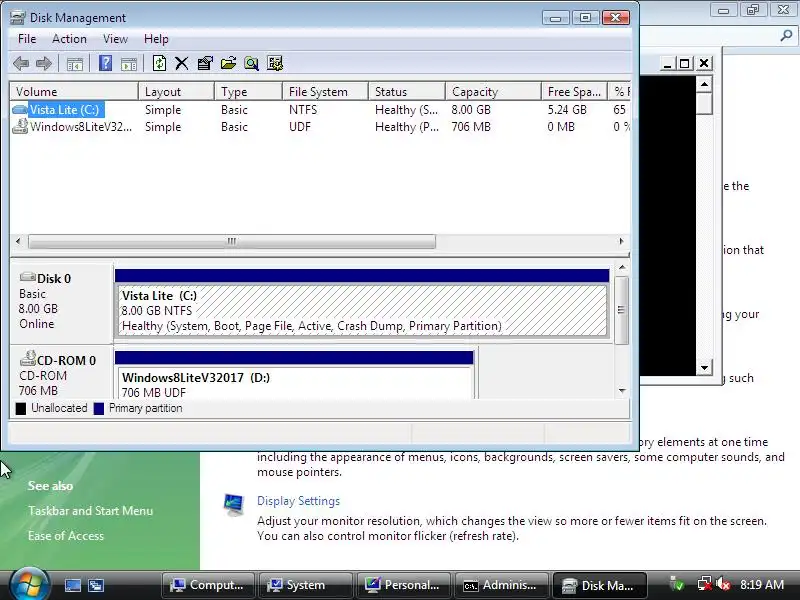Sort by the Free Space column header
This screenshot has height=600, width=800.
574,91
